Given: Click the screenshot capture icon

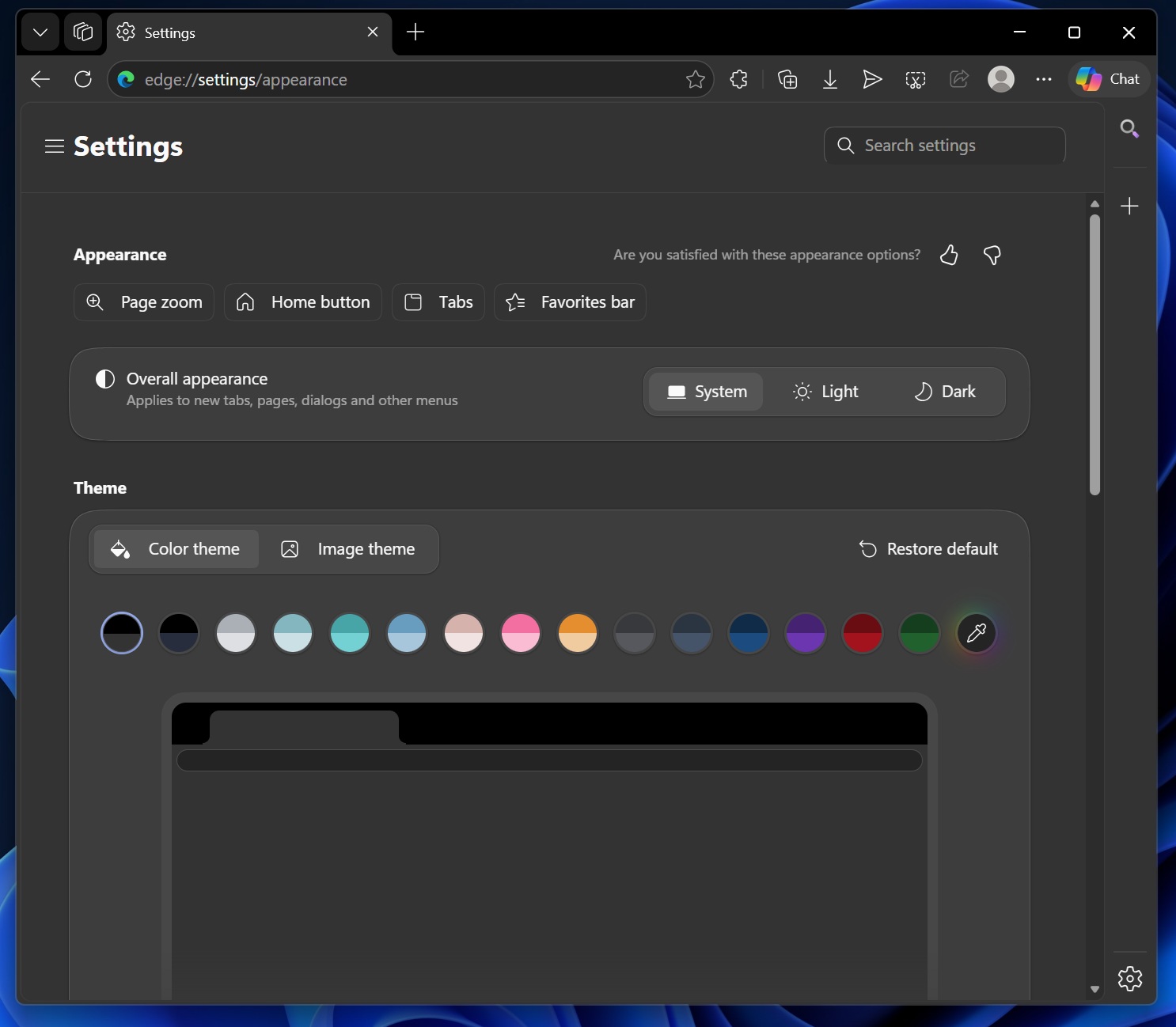Looking at the screenshot, I should [x=916, y=79].
